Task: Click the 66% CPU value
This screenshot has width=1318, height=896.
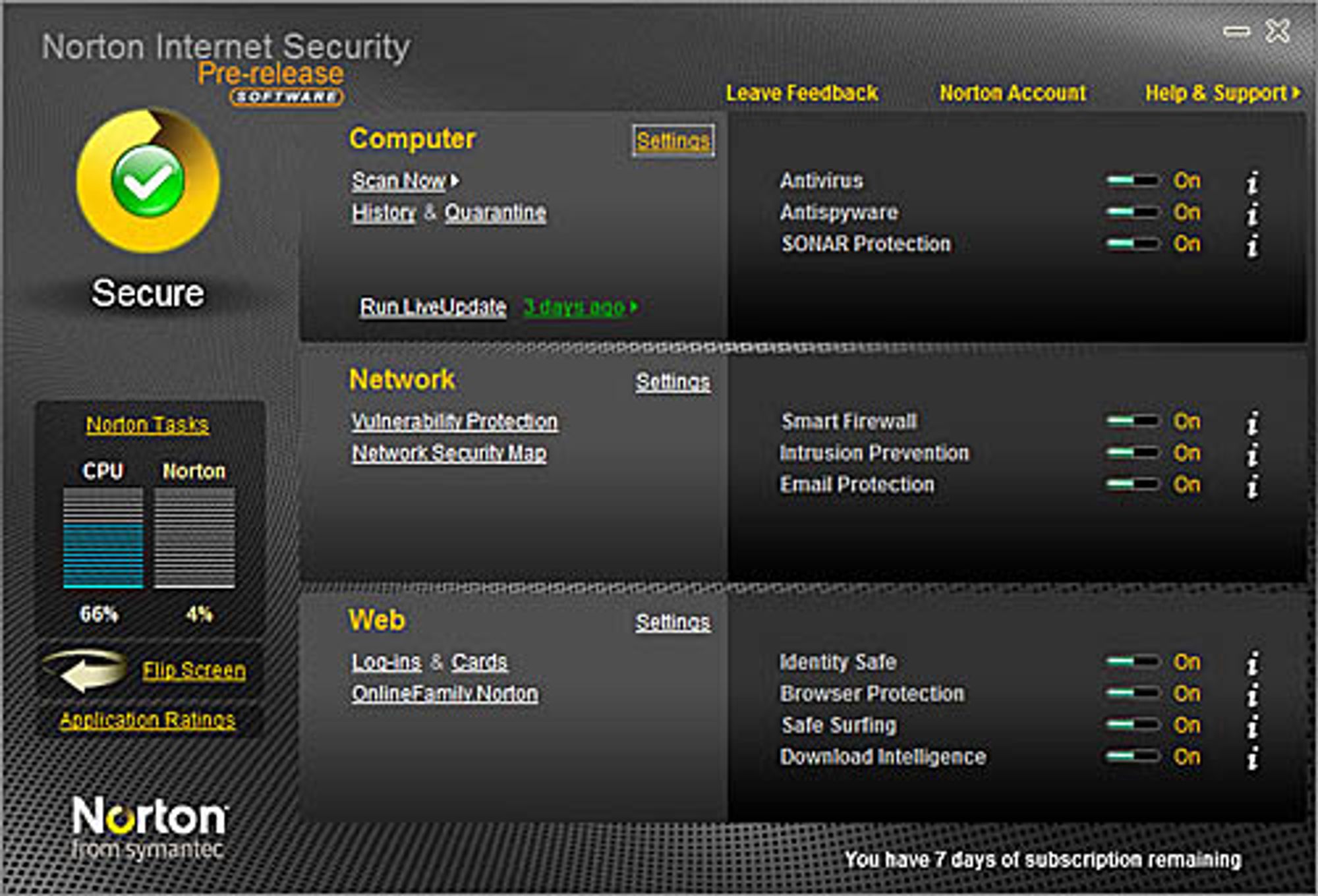Action: (x=99, y=615)
